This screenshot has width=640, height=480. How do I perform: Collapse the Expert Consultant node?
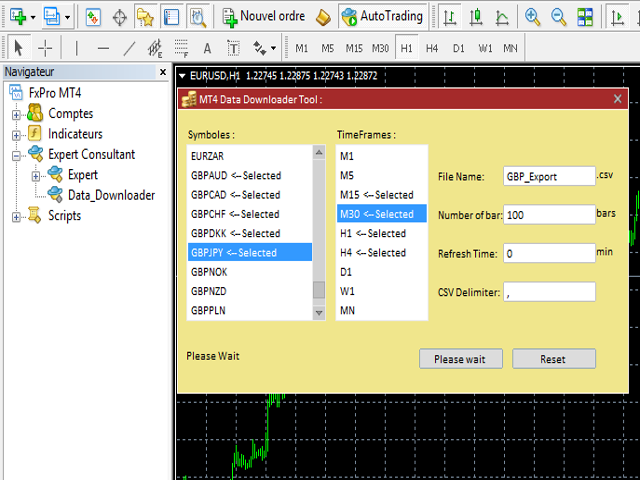pos(16,156)
